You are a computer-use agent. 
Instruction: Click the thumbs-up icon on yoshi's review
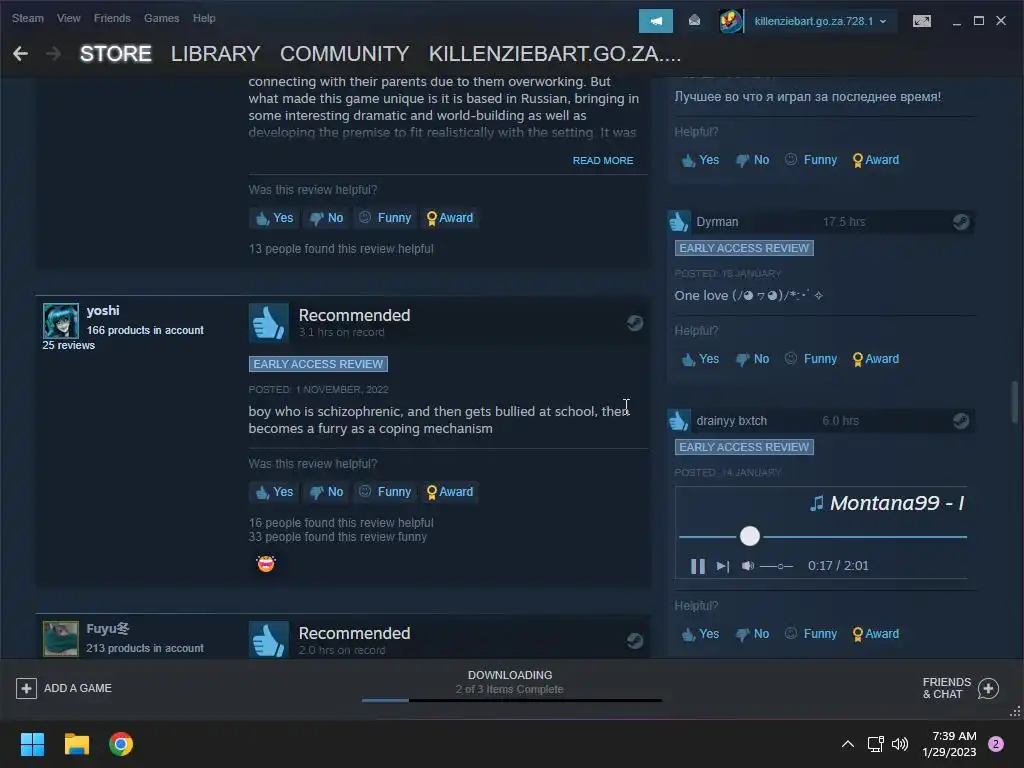pos(268,323)
